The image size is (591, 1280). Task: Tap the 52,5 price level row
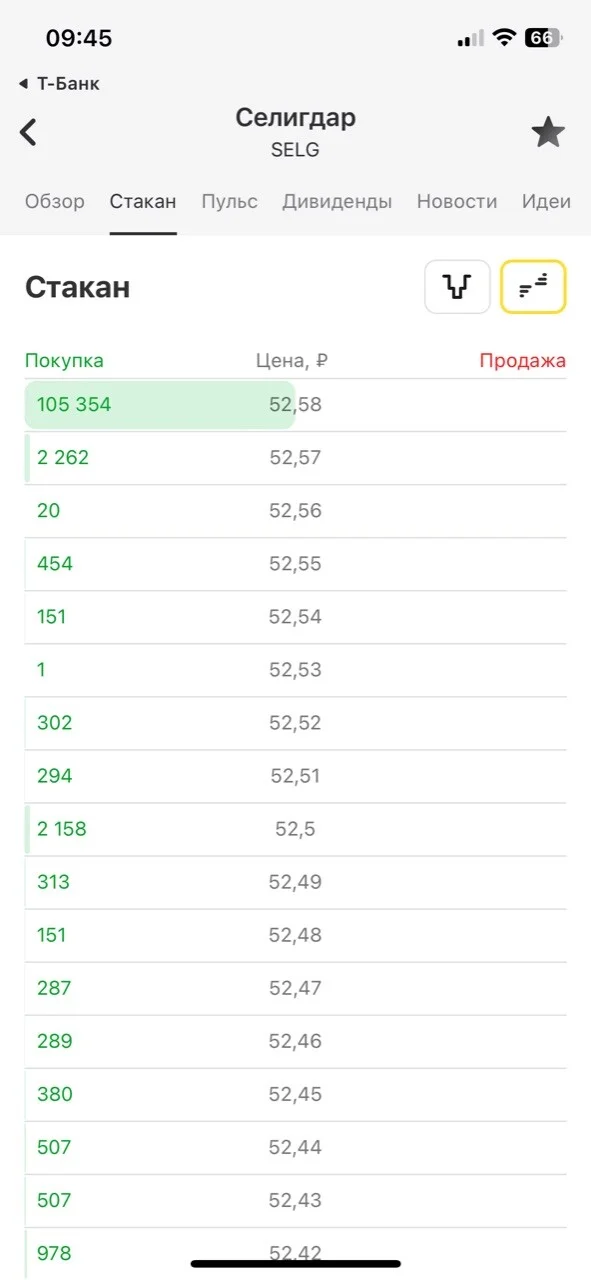tap(295, 829)
